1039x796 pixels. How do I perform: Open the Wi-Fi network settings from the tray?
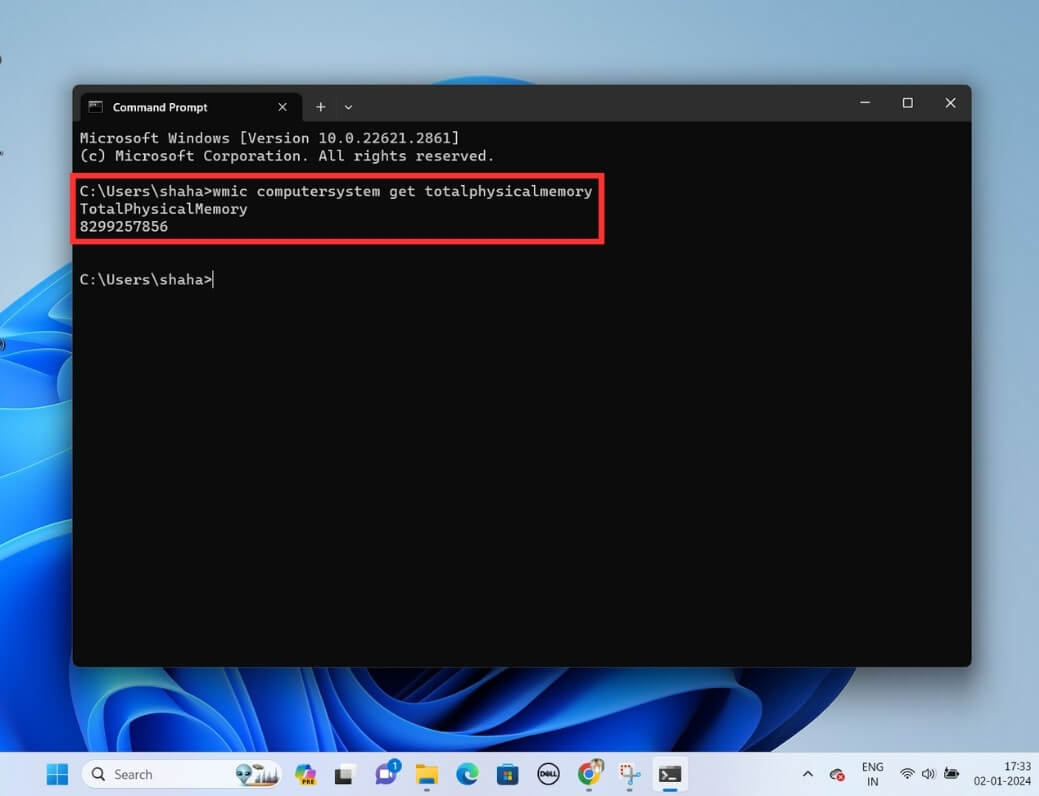(x=908, y=774)
